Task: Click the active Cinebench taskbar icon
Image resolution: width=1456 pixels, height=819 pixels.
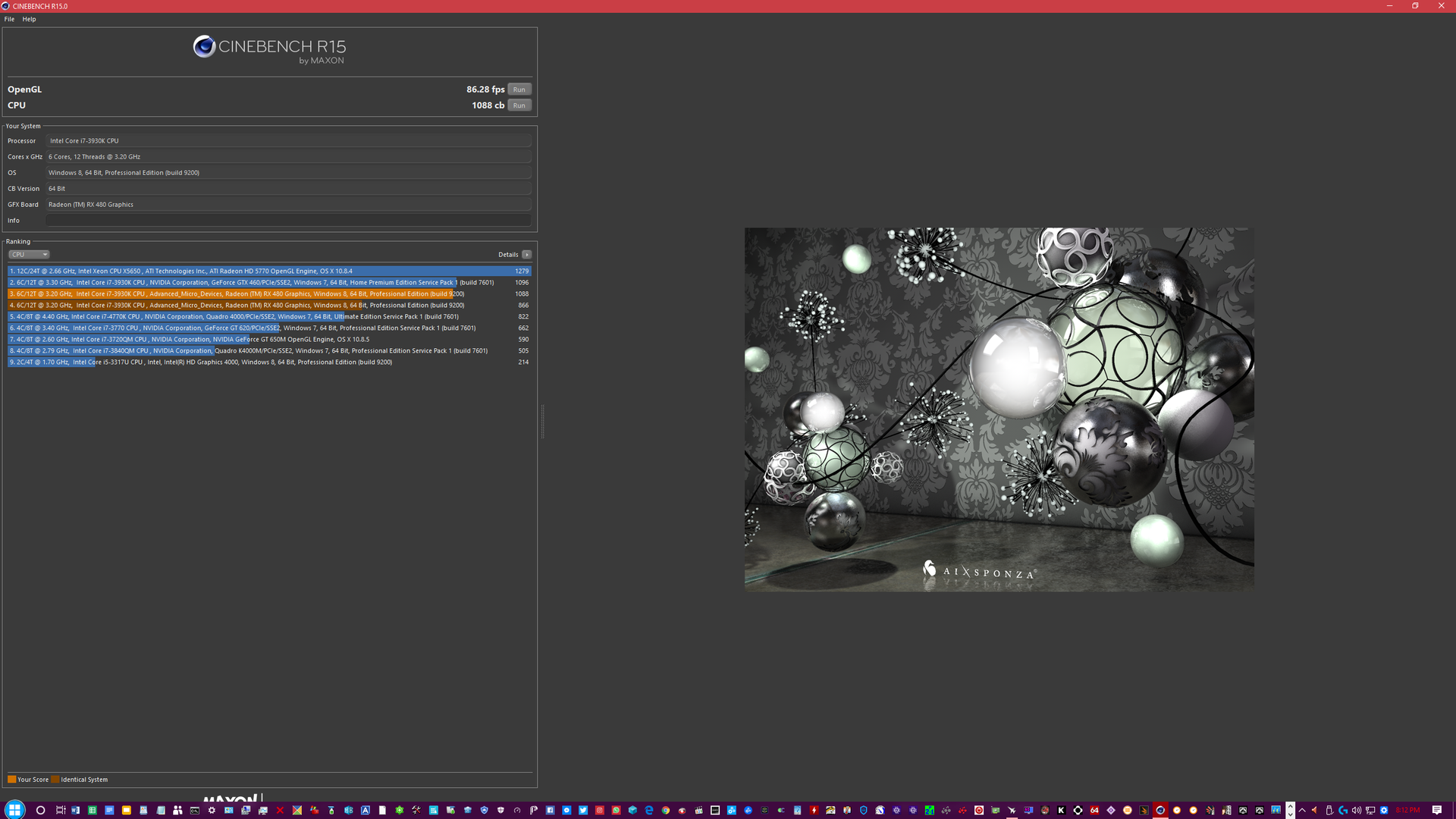Action: pos(1160,810)
